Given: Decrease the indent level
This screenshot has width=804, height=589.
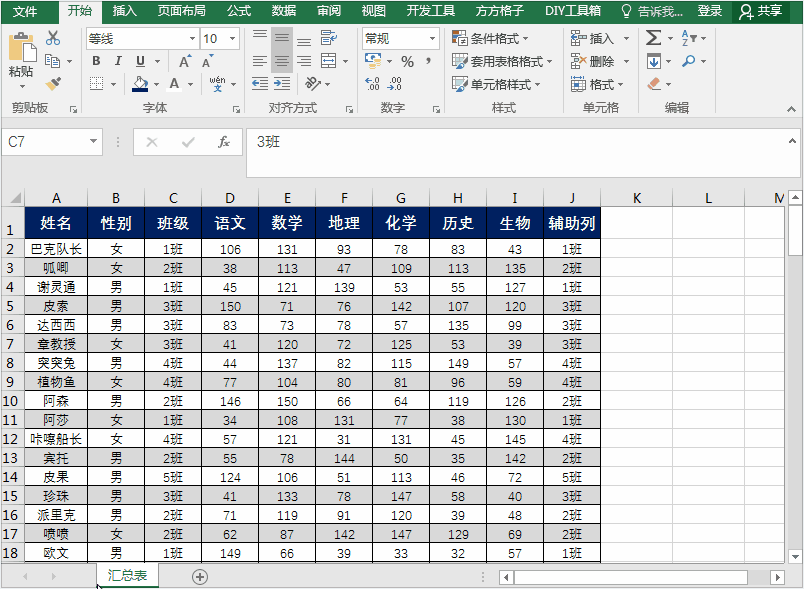Looking at the screenshot, I should point(260,84).
